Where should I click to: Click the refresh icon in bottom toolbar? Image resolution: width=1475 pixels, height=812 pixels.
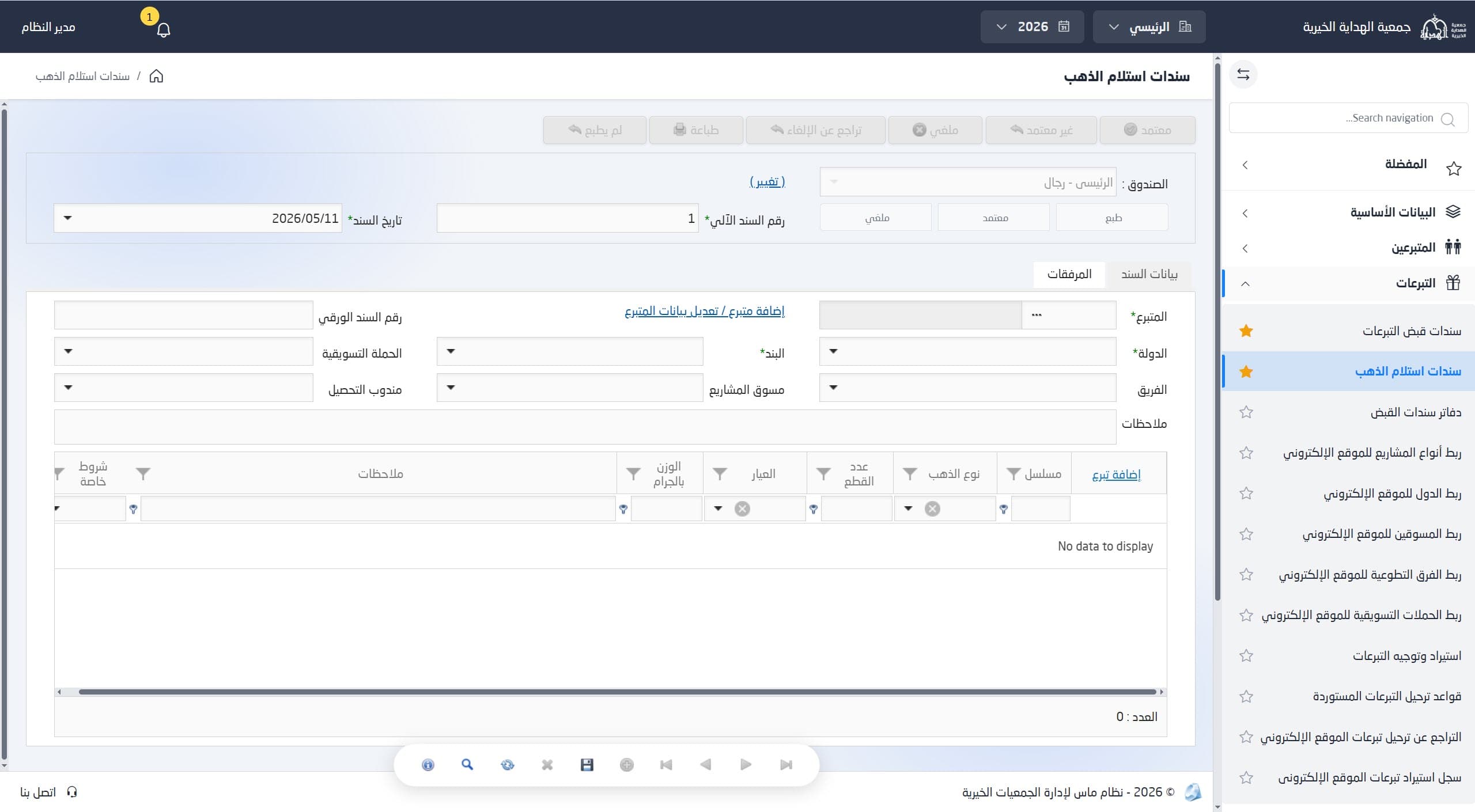click(507, 765)
